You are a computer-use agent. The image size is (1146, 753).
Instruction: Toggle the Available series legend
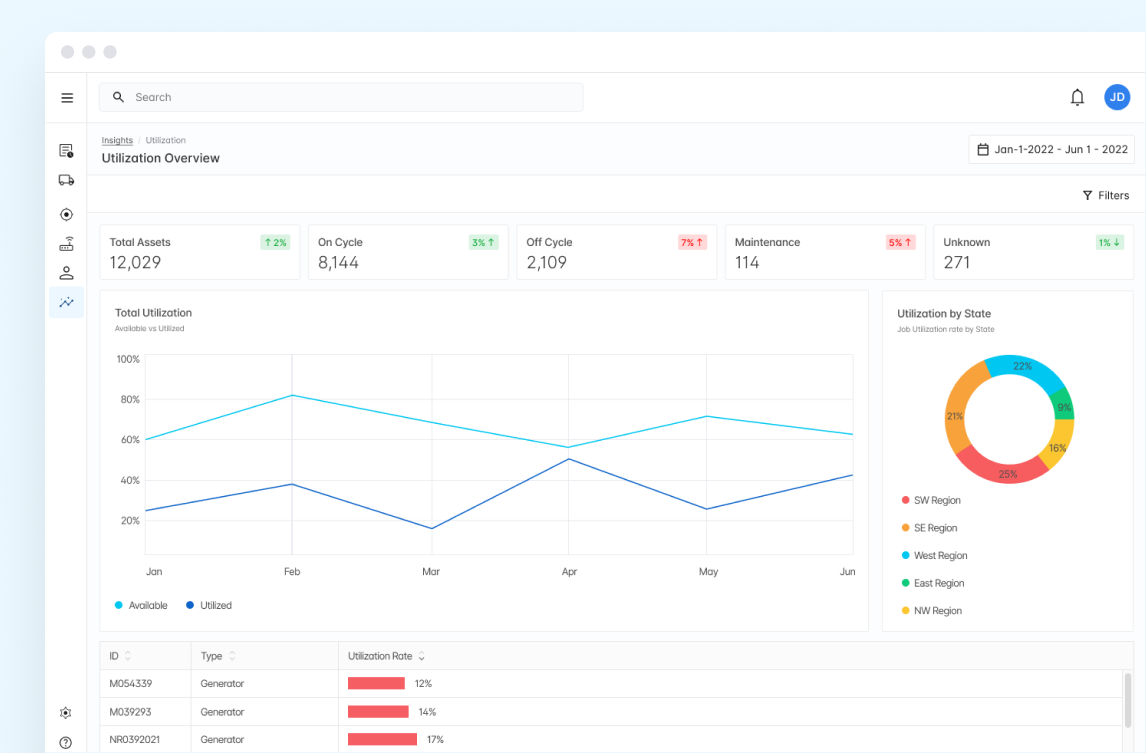(141, 605)
